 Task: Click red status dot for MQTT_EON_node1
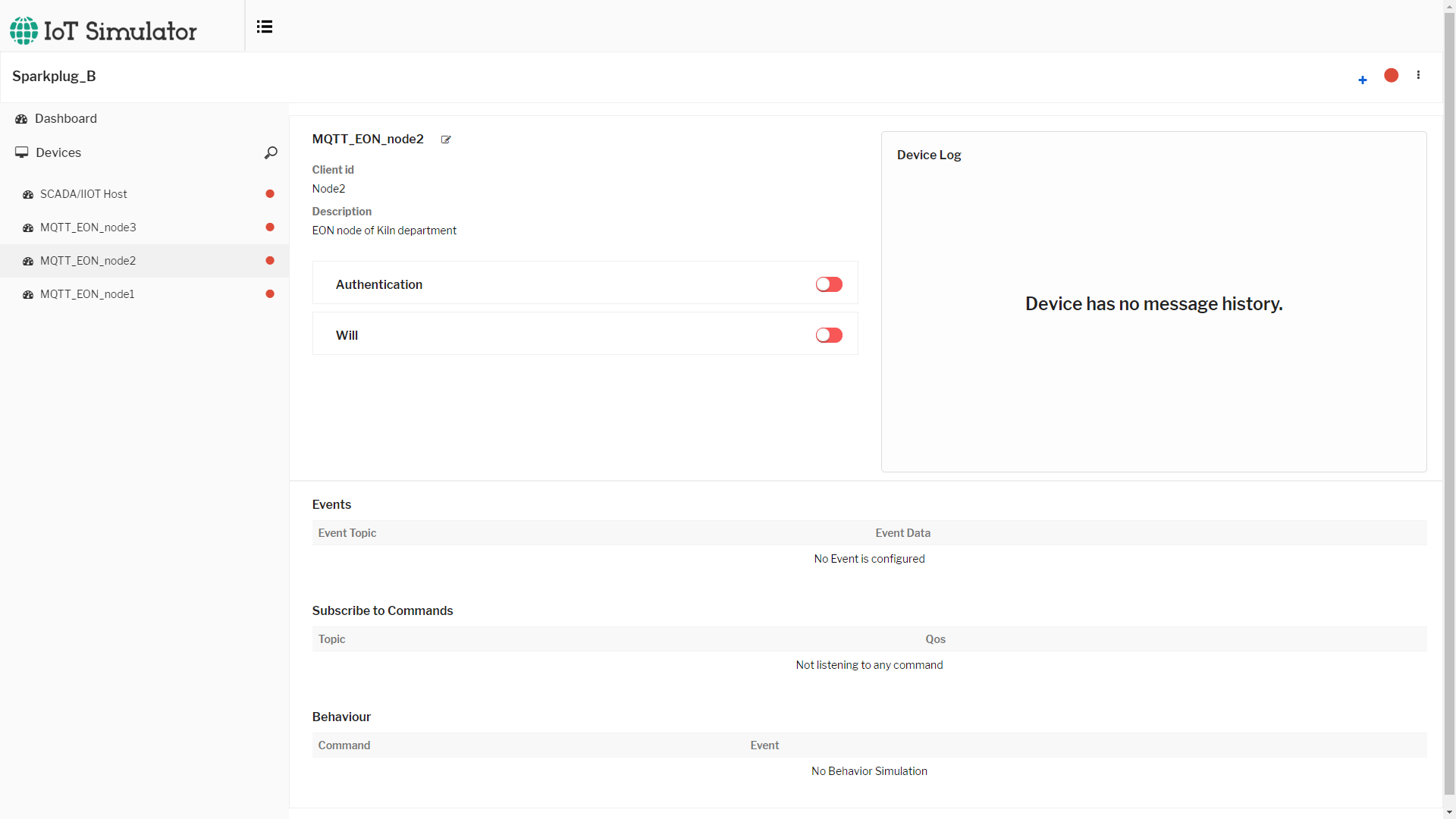(270, 294)
